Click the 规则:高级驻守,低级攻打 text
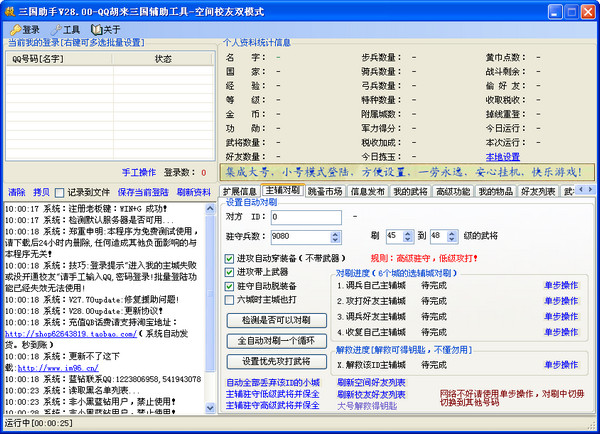 point(424,259)
